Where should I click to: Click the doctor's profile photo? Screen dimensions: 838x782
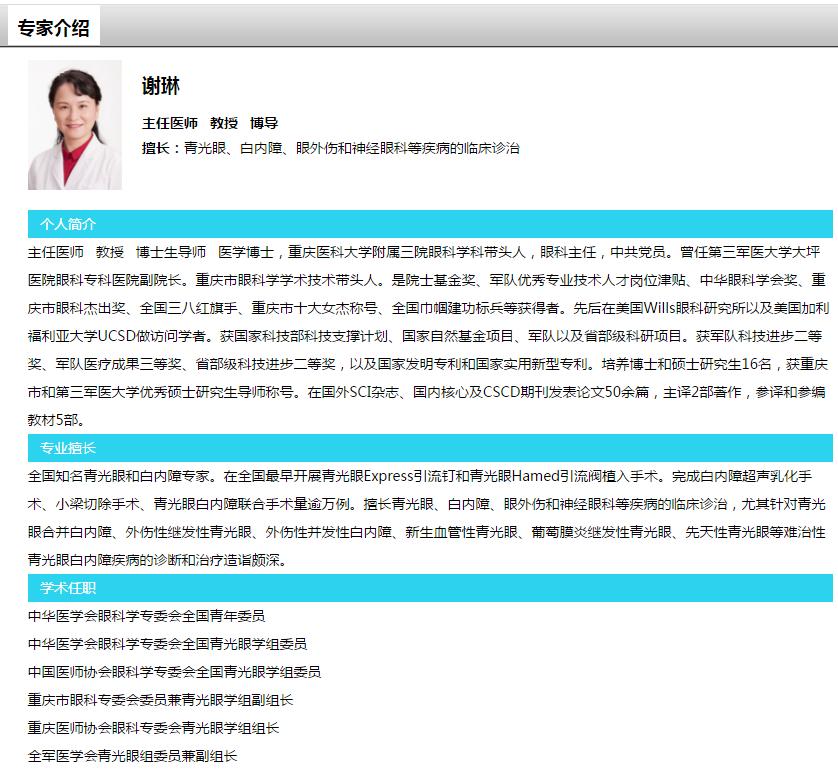pos(74,125)
